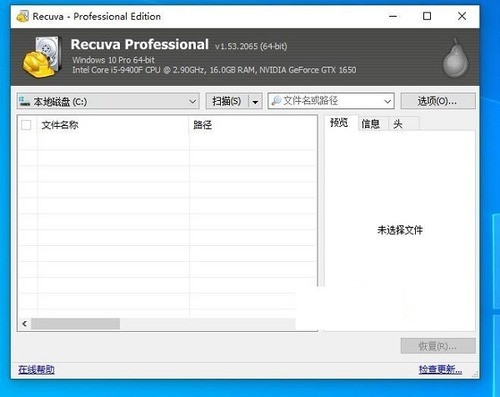The width and height of the screenshot is (500, 397).
Task: Switch to the 信息 info tab
Action: (x=370, y=124)
